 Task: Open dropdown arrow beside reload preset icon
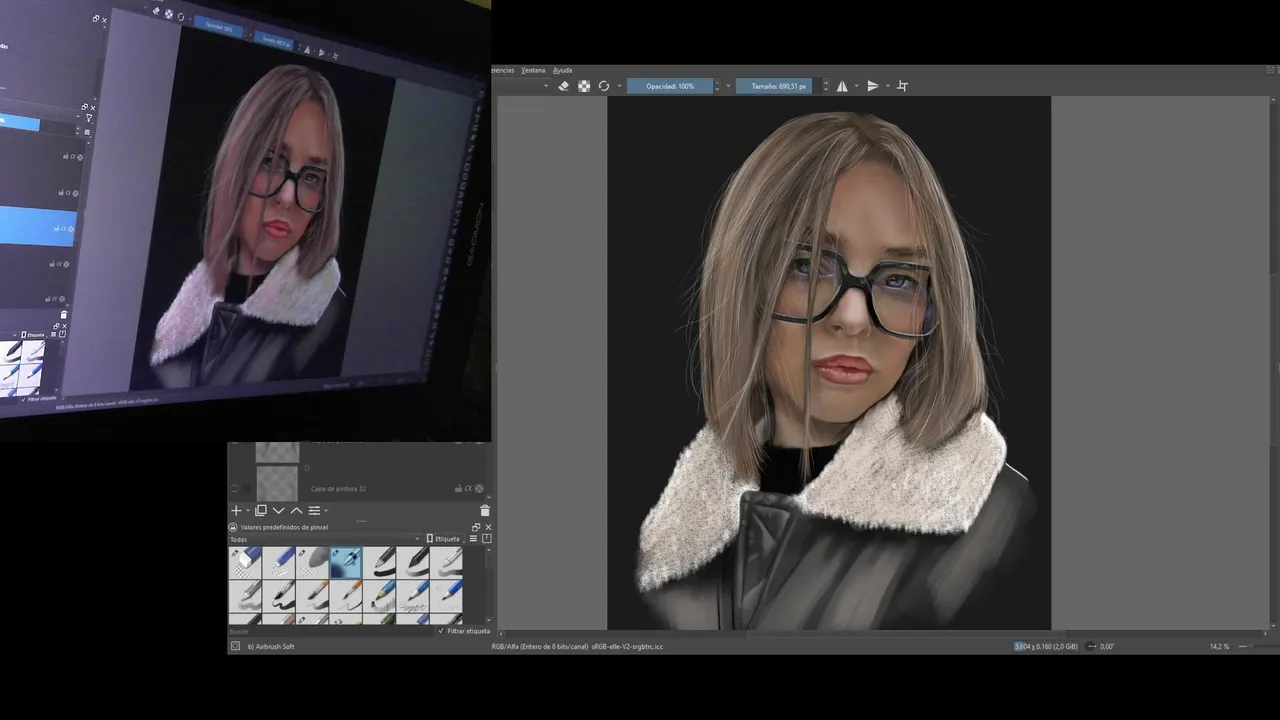point(619,86)
